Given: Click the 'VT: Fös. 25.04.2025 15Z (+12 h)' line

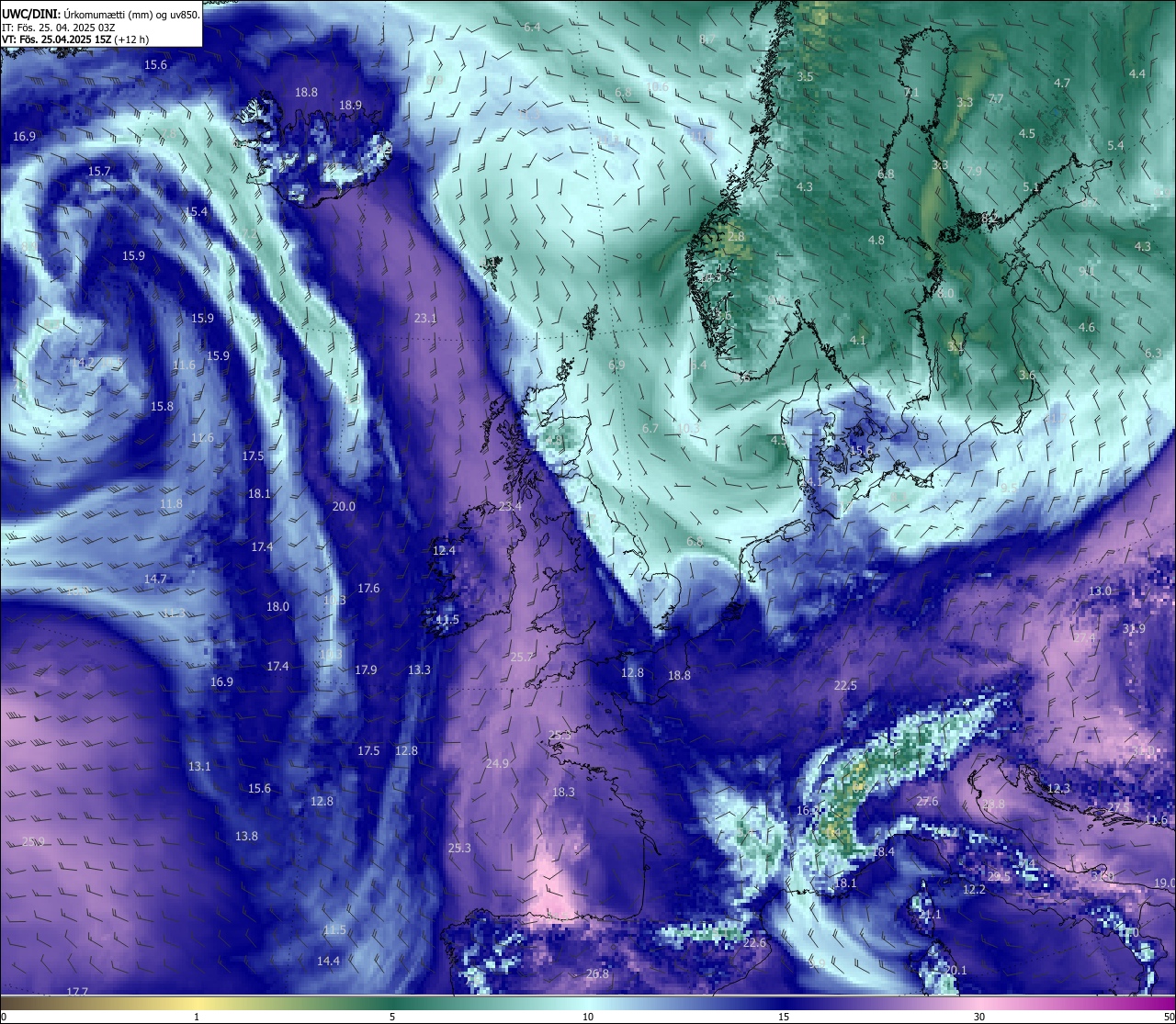Looking at the screenshot, I should click(x=75, y=39).
